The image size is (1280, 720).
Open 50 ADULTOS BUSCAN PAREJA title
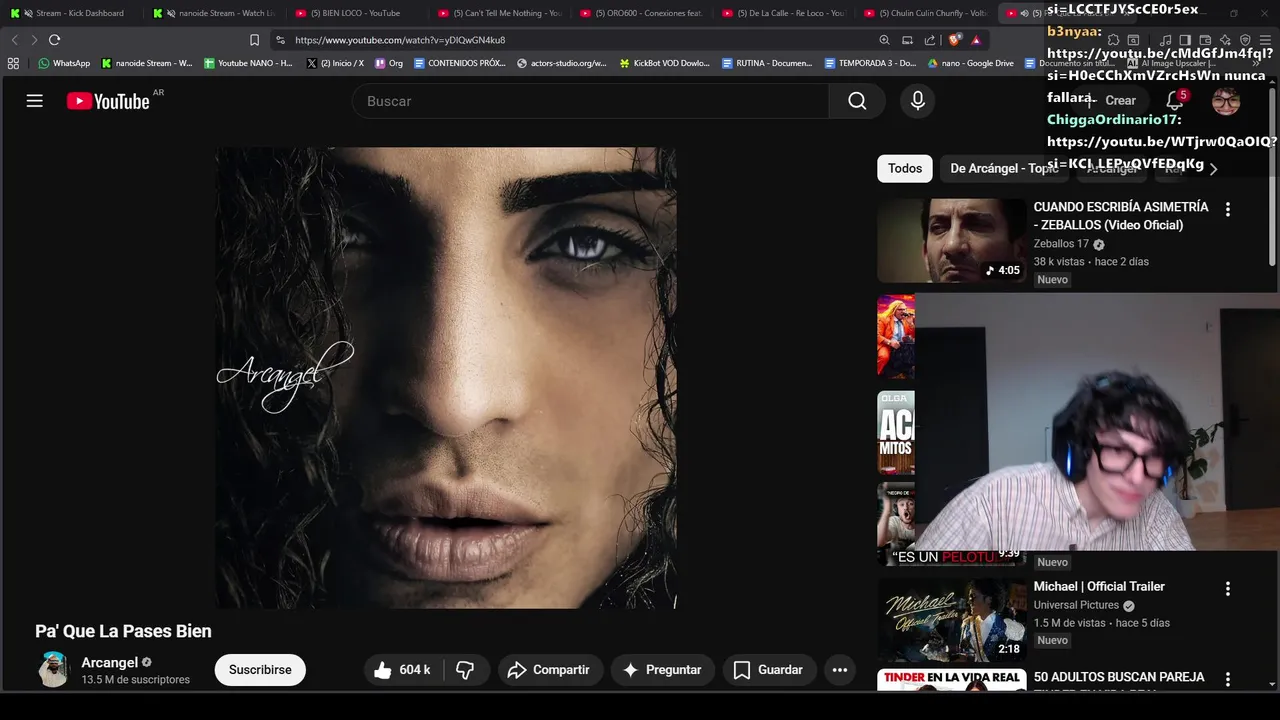(1119, 677)
